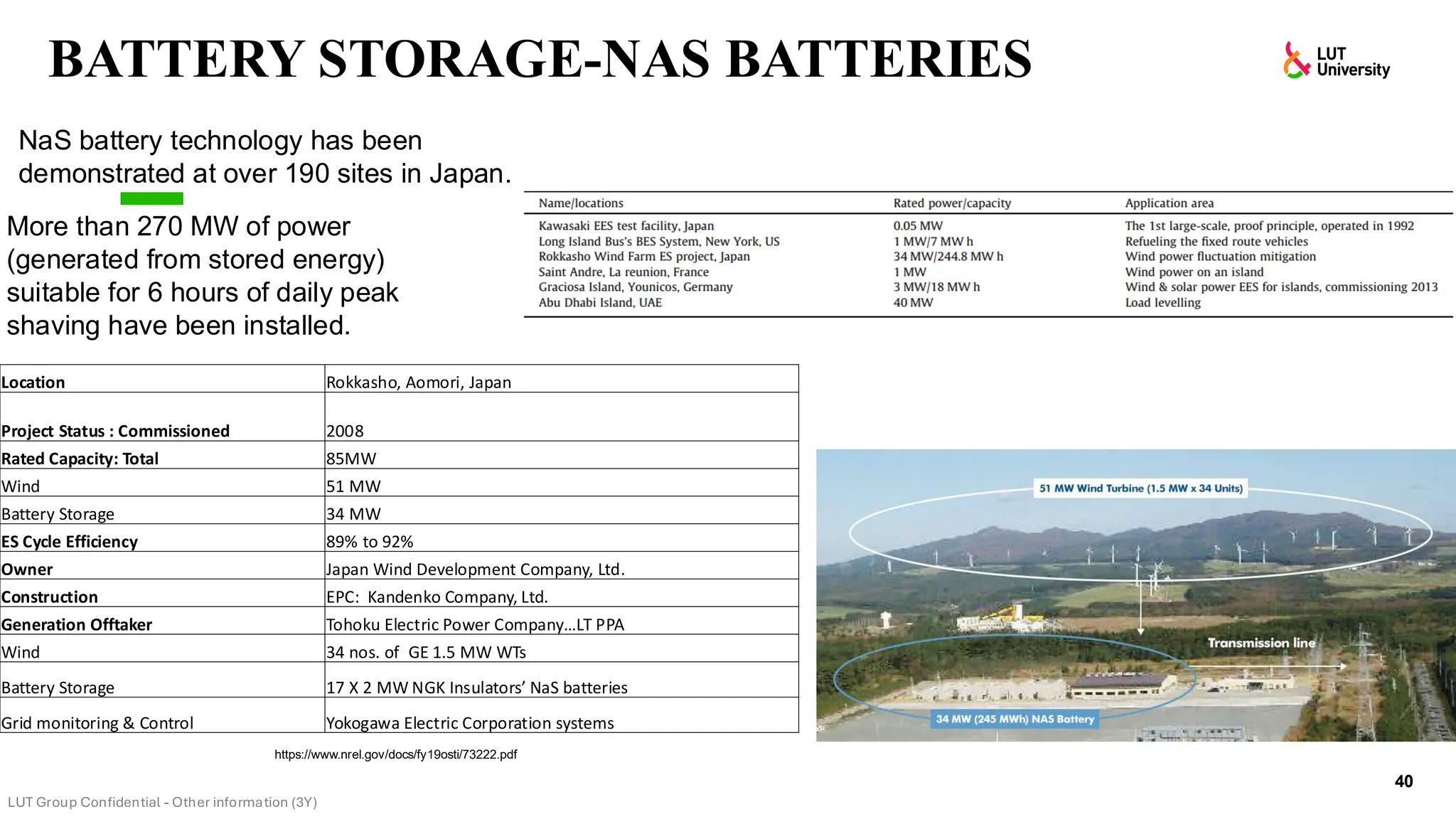Image resolution: width=1456 pixels, height=819 pixels.
Task: Select 'Generation Offtaker' row label
Action: (x=162, y=621)
